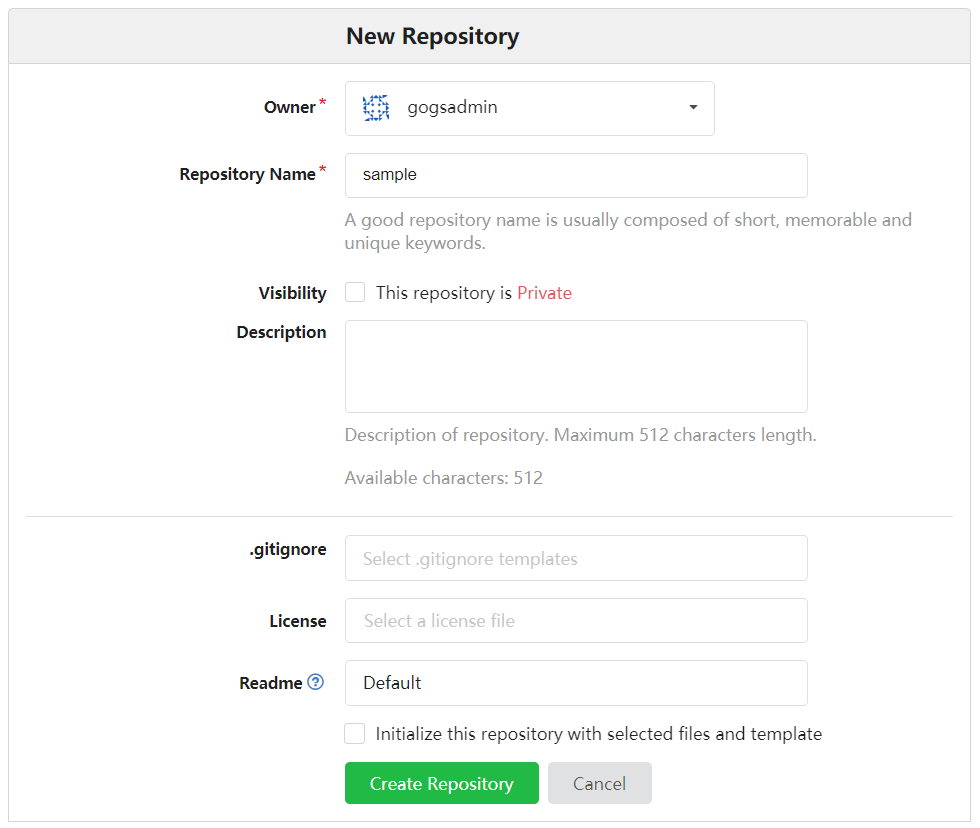Viewport: 980px width, 828px height.
Task: Enable the Initialize this repository checkbox
Action: click(x=355, y=734)
